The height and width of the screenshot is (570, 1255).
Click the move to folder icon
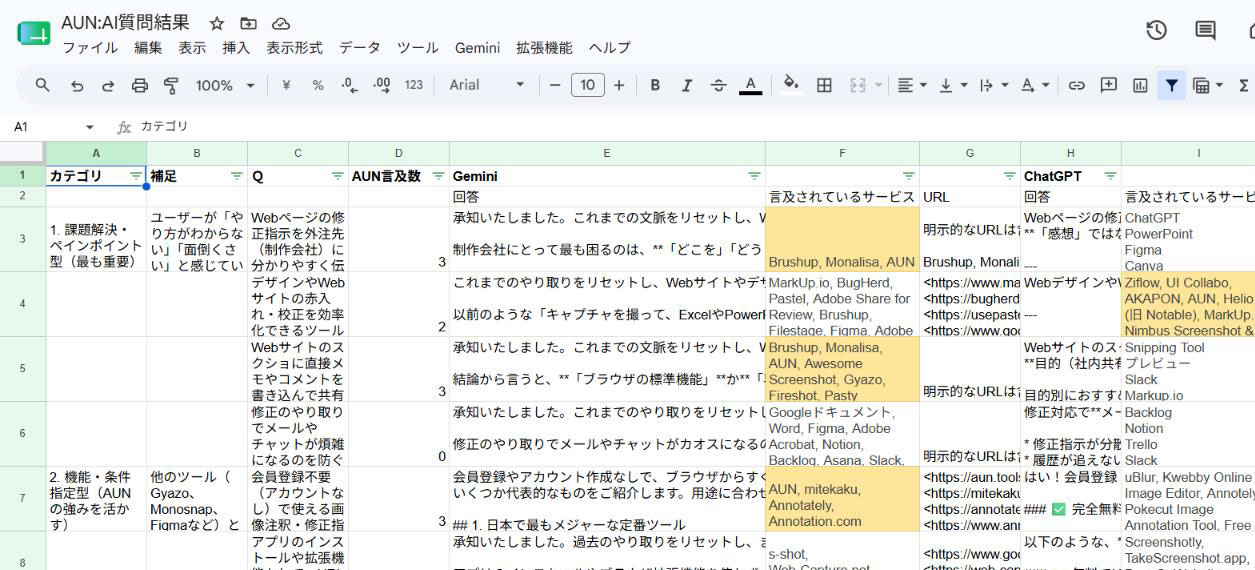(249, 23)
